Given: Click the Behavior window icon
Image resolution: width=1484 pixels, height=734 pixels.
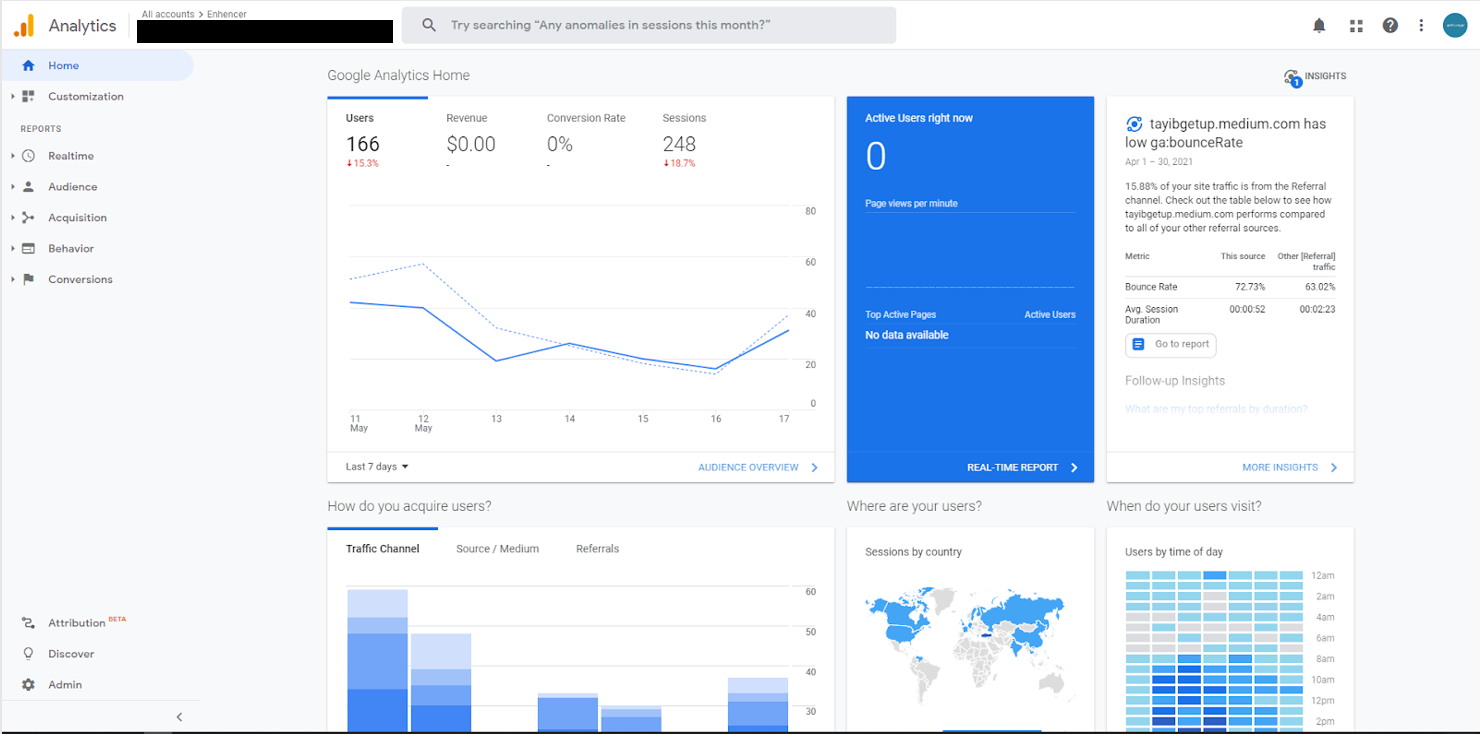Looking at the screenshot, I should point(28,249).
